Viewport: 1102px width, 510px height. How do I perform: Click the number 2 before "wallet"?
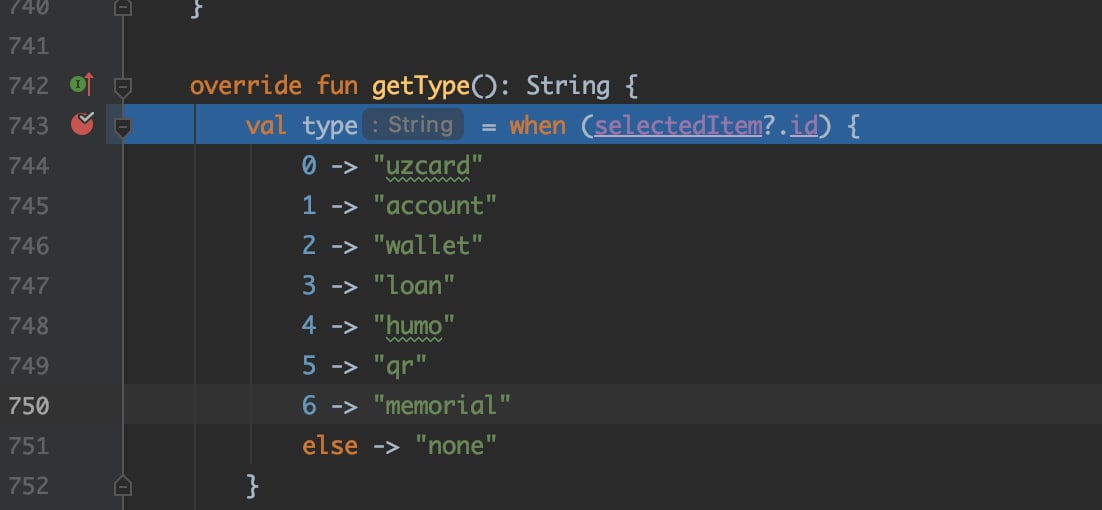[309, 246]
